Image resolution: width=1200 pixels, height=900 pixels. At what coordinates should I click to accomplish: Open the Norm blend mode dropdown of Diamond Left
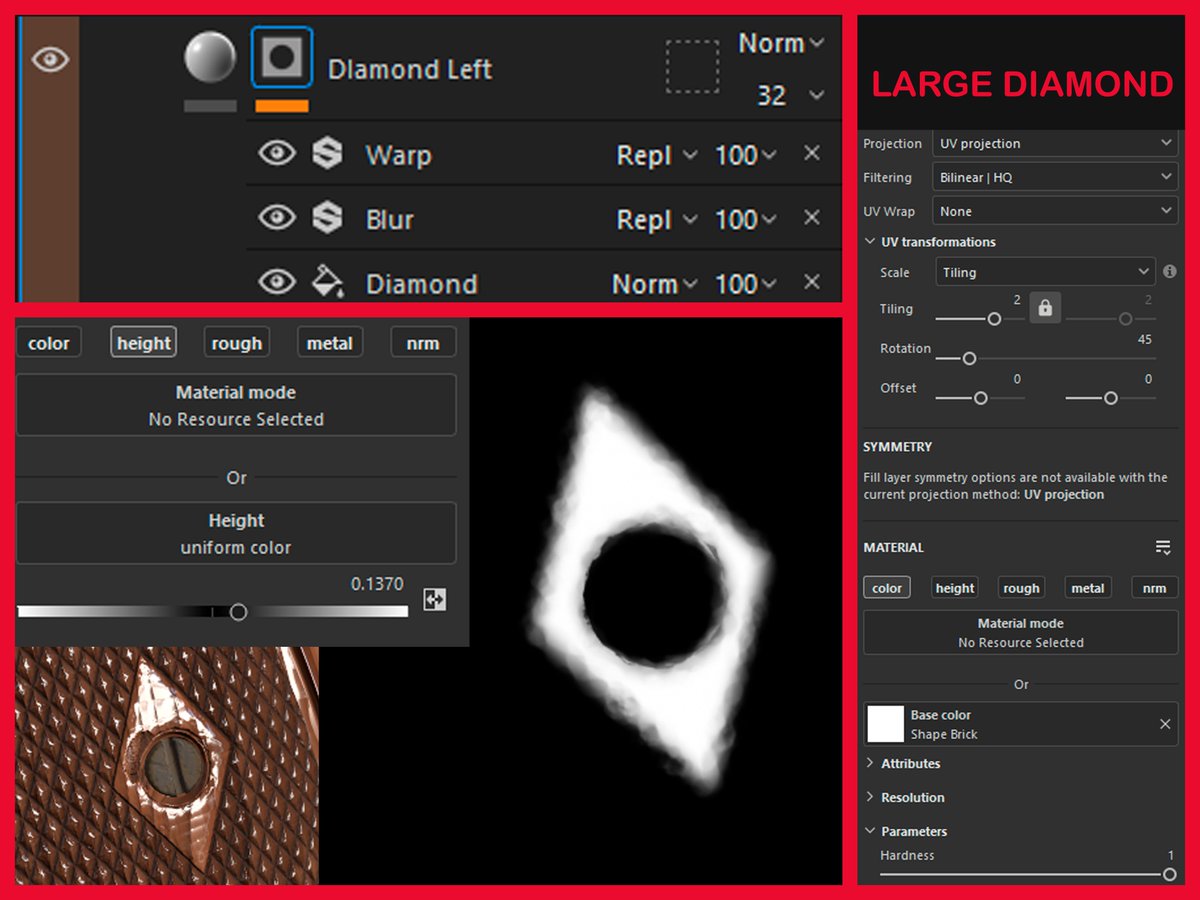pos(781,43)
